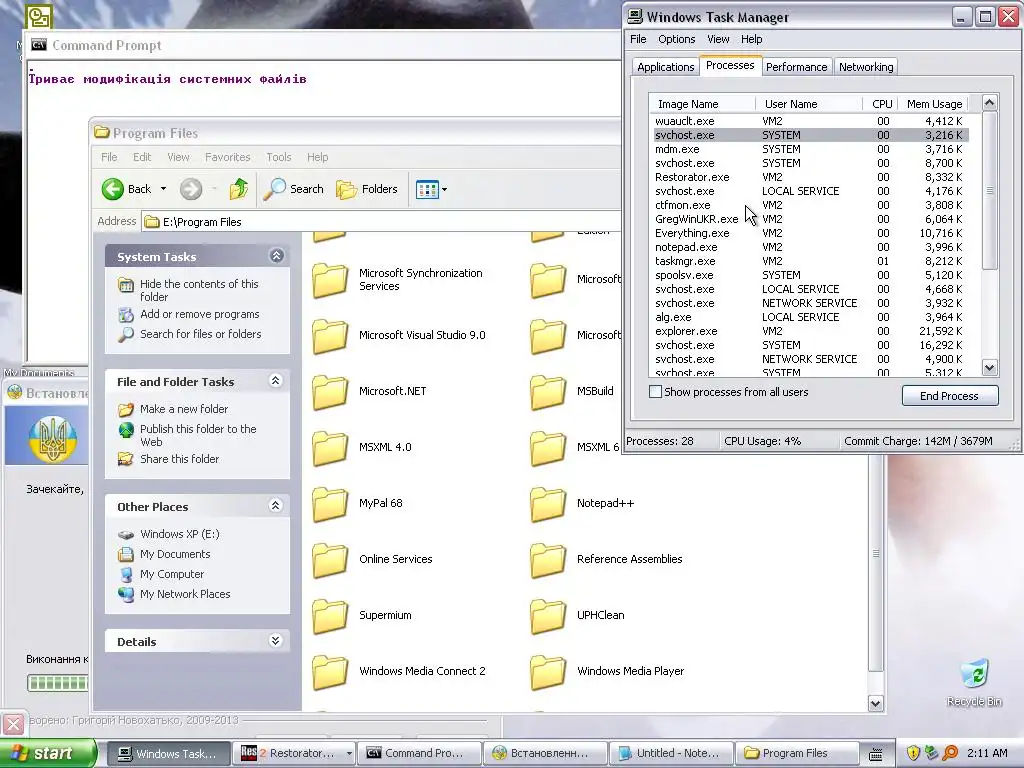Click the Up folder icon in Explorer toolbar
The image size is (1024, 768).
coord(238,189)
